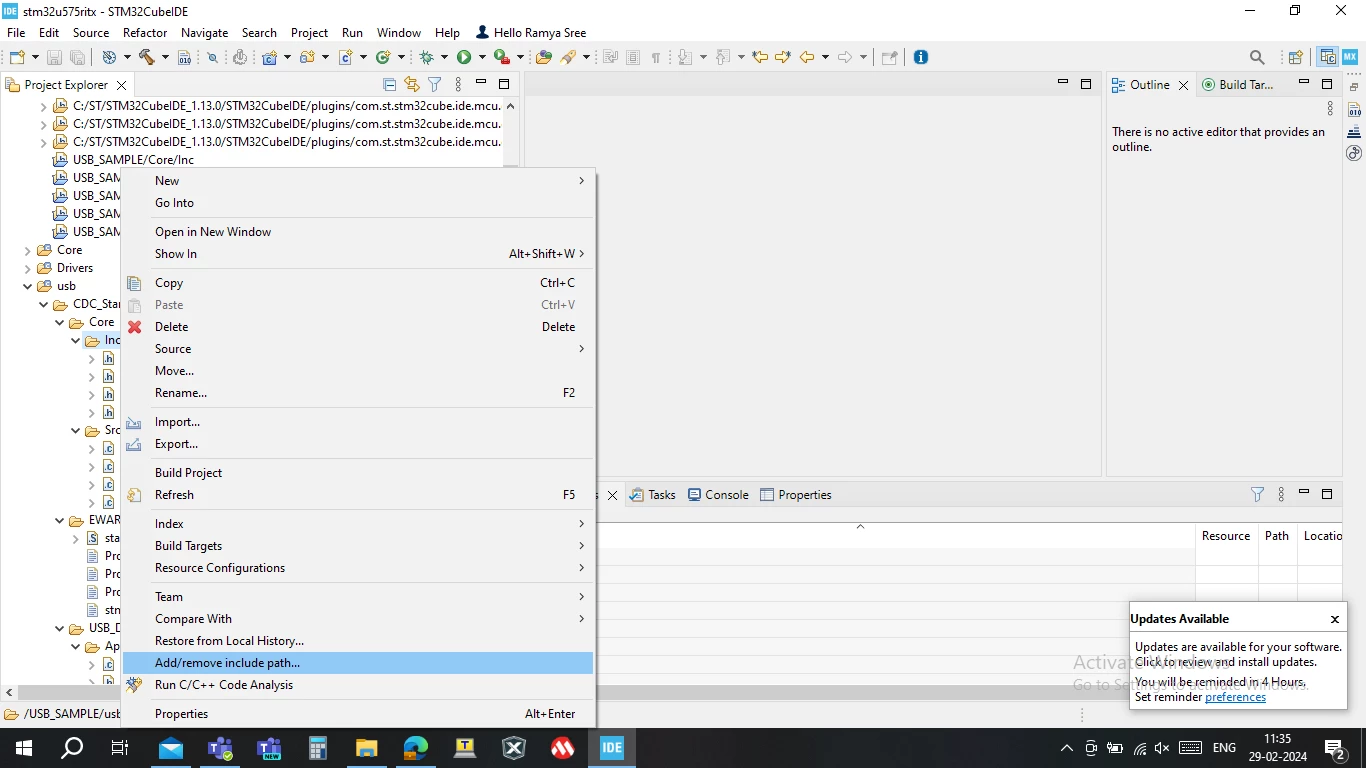Click the Back navigation arrow icon

pos(807,57)
